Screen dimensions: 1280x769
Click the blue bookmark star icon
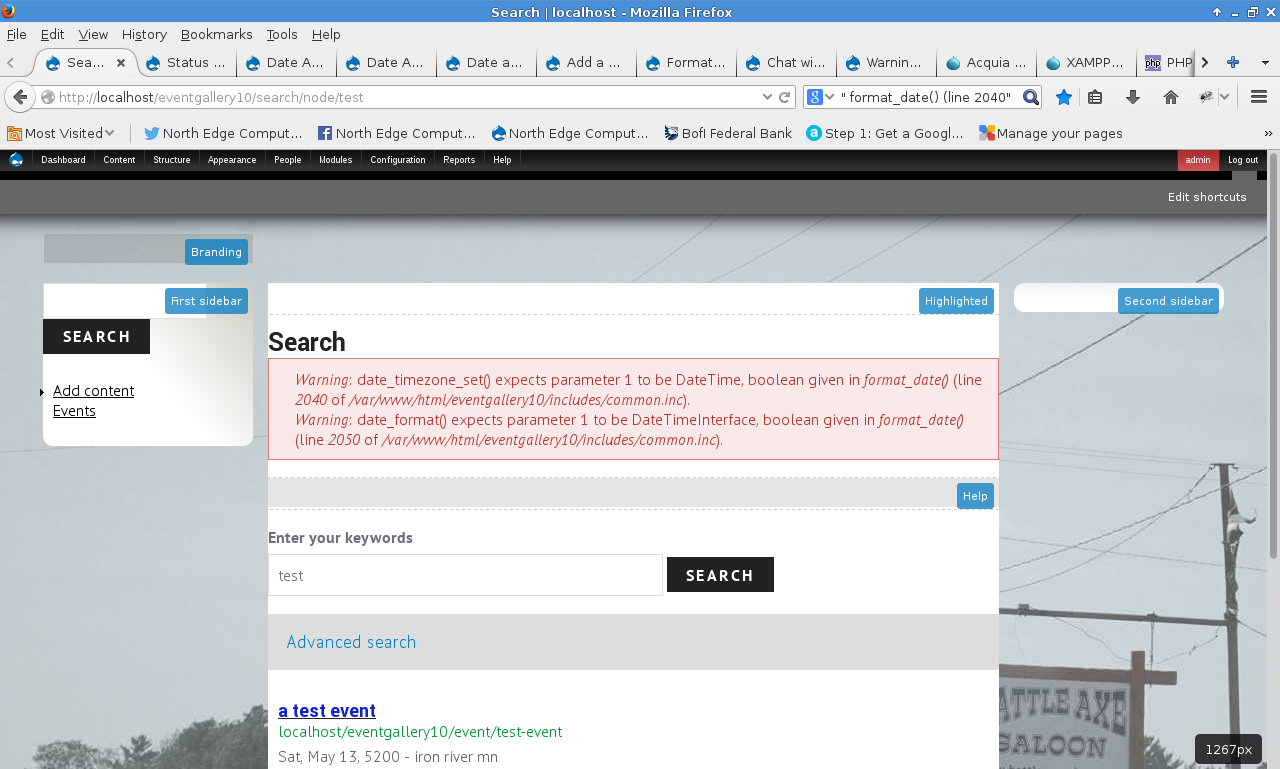click(1064, 97)
